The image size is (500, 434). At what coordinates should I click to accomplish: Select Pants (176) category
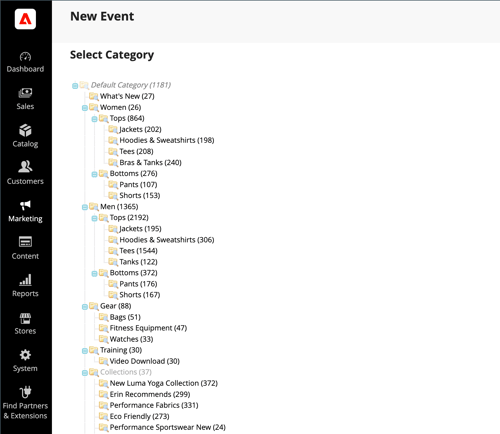click(138, 284)
